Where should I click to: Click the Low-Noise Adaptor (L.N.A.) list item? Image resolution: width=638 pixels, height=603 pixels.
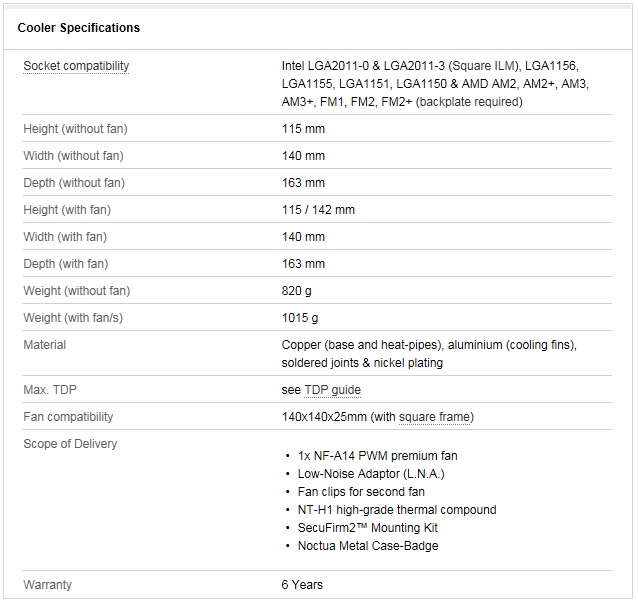[x=371, y=474]
